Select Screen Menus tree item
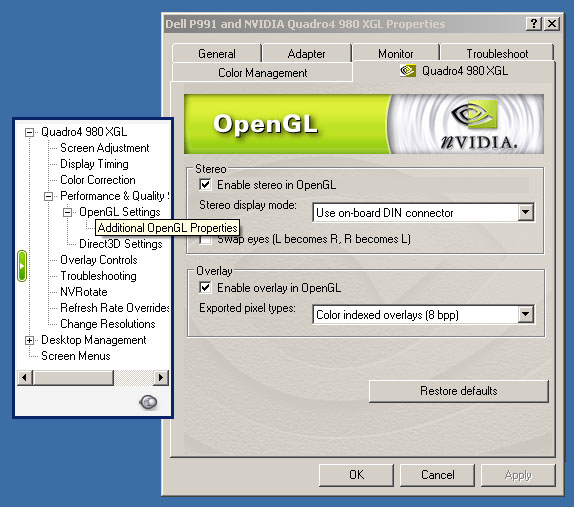Screen dimensions: 574x507 75,356
